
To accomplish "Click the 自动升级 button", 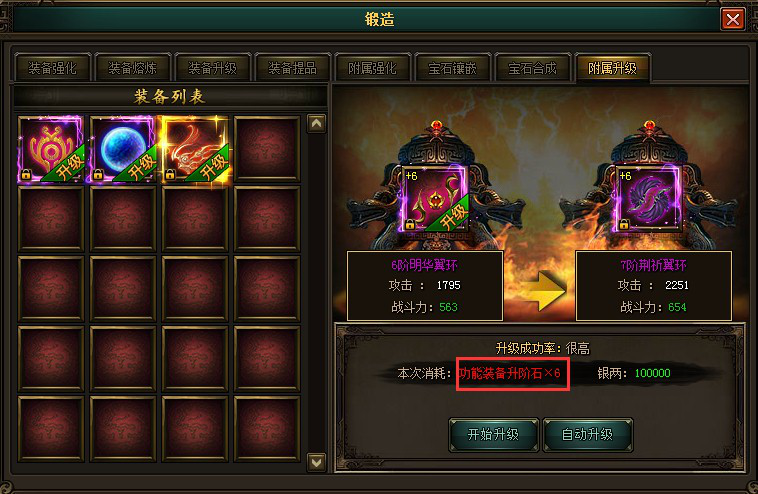I will click(x=587, y=435).
